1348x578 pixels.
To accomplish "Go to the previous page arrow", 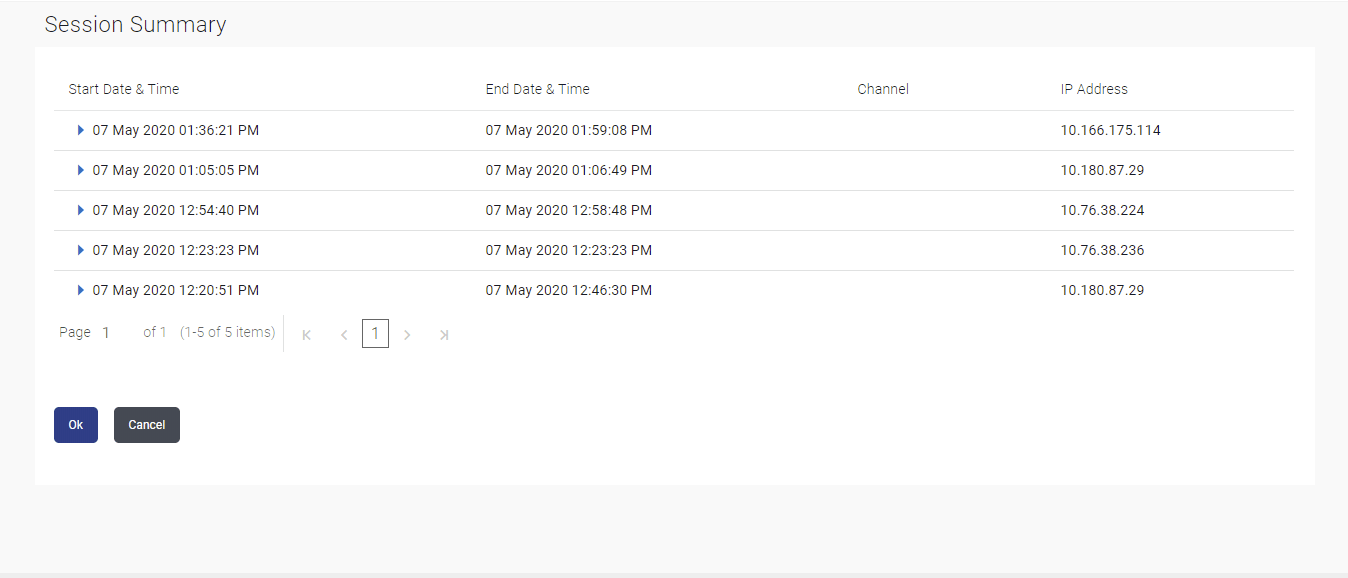I will coord(344,335).
